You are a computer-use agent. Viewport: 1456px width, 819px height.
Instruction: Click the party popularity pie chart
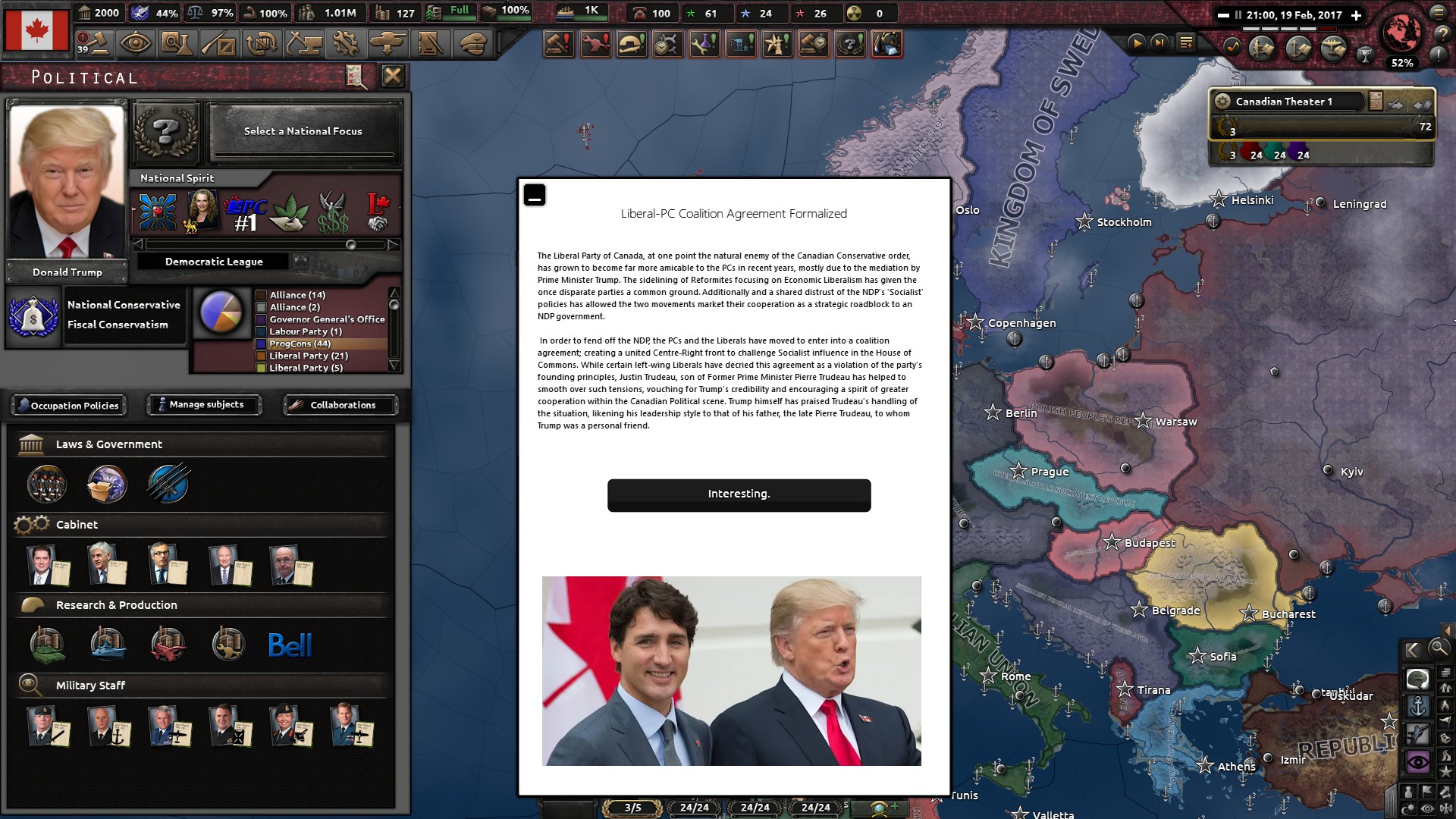point(221,312)
